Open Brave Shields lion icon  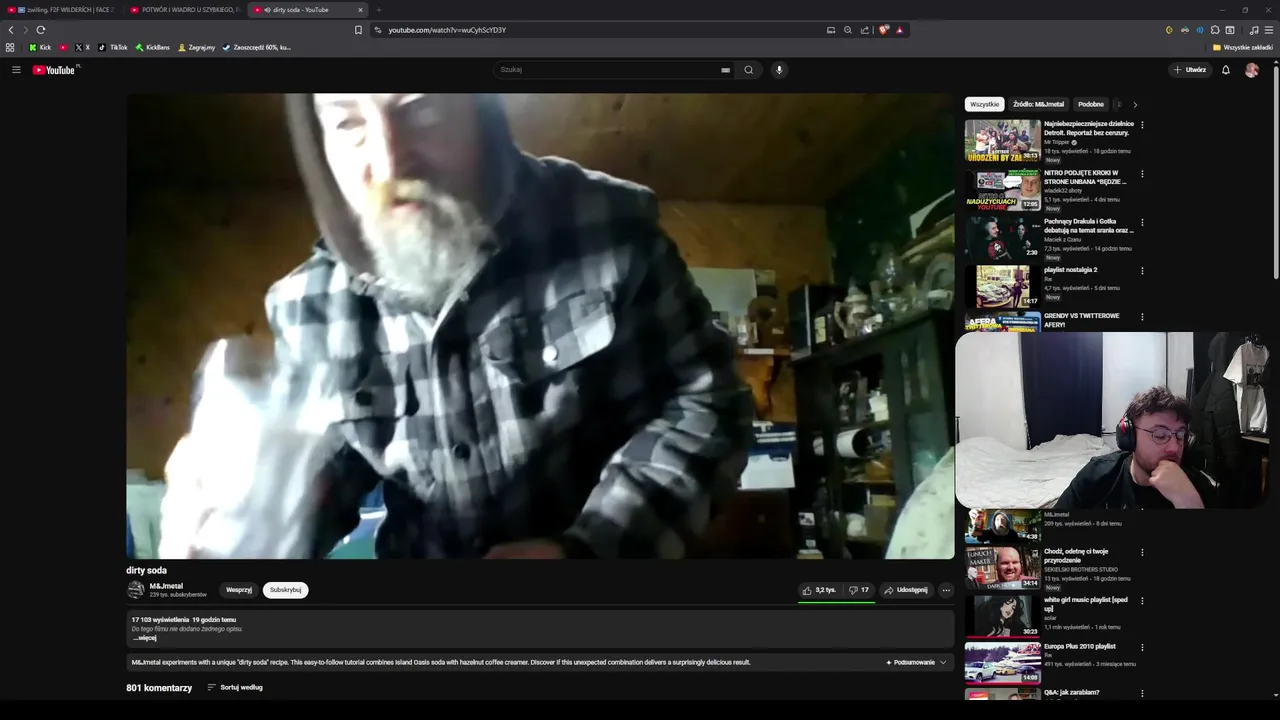click(x=884, y=30)
